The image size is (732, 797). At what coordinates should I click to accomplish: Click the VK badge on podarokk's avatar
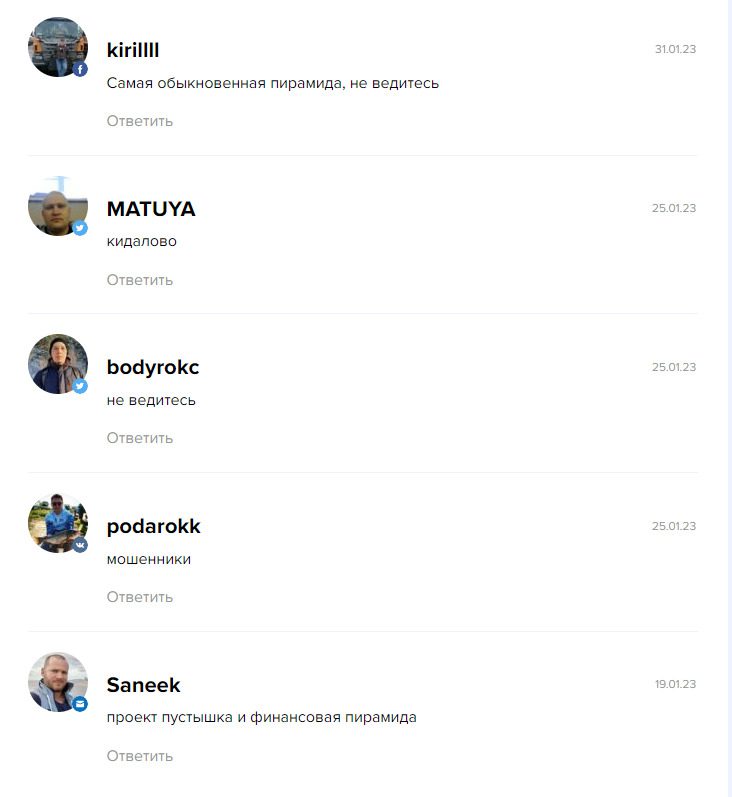point(80,545)
